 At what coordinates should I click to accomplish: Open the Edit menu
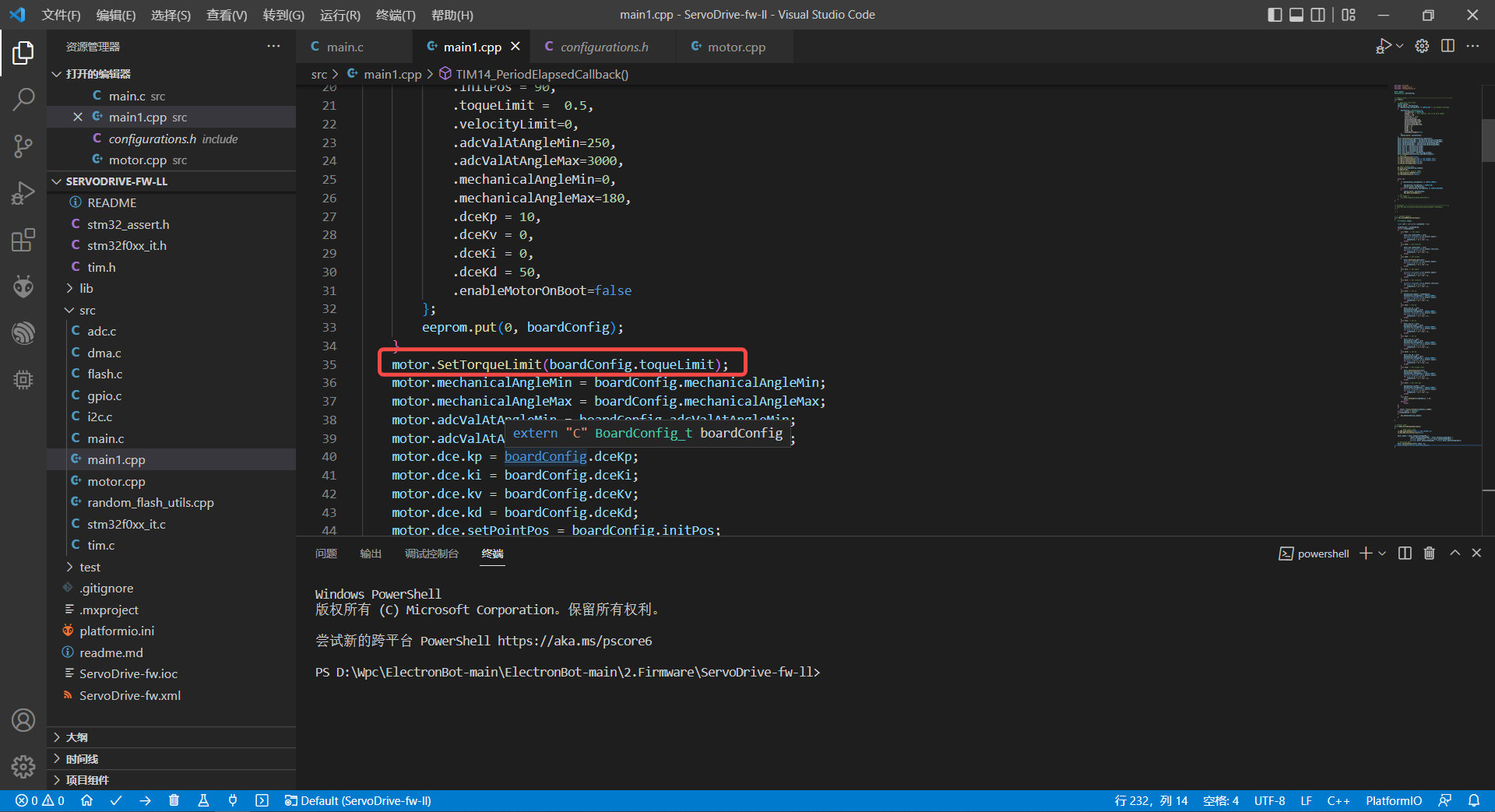116,15
